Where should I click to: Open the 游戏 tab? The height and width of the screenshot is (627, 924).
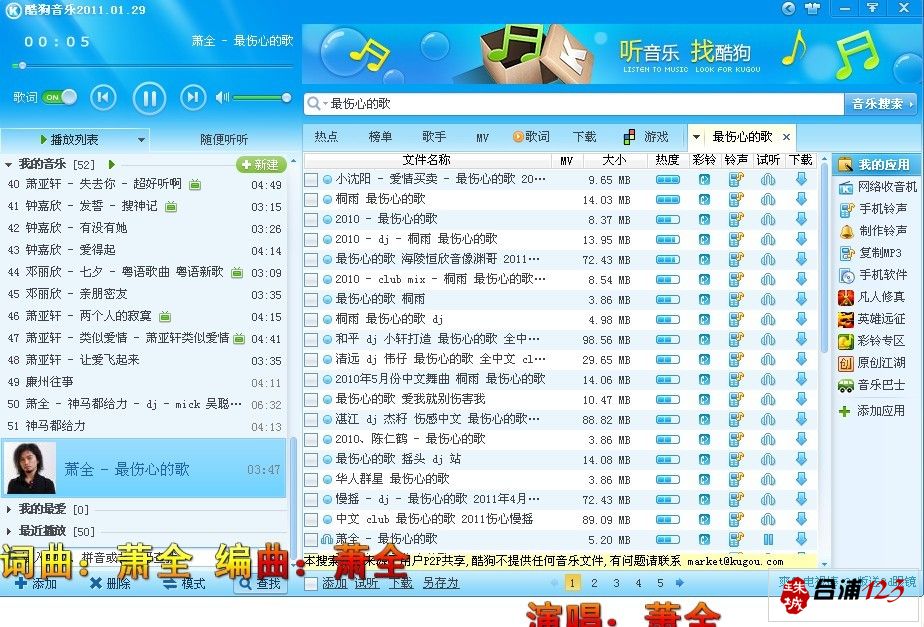coord(646,137)
